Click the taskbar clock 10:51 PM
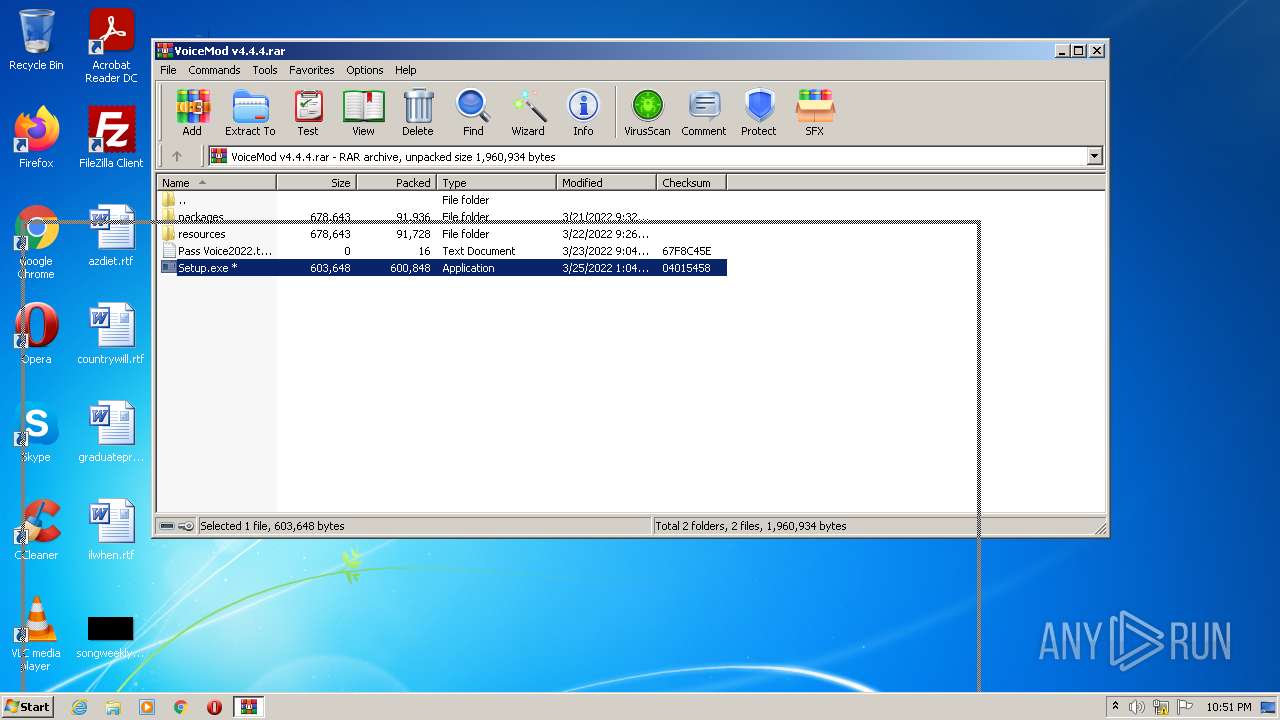This screenshot has width=1280, height=720. (x=1229, y=707)
